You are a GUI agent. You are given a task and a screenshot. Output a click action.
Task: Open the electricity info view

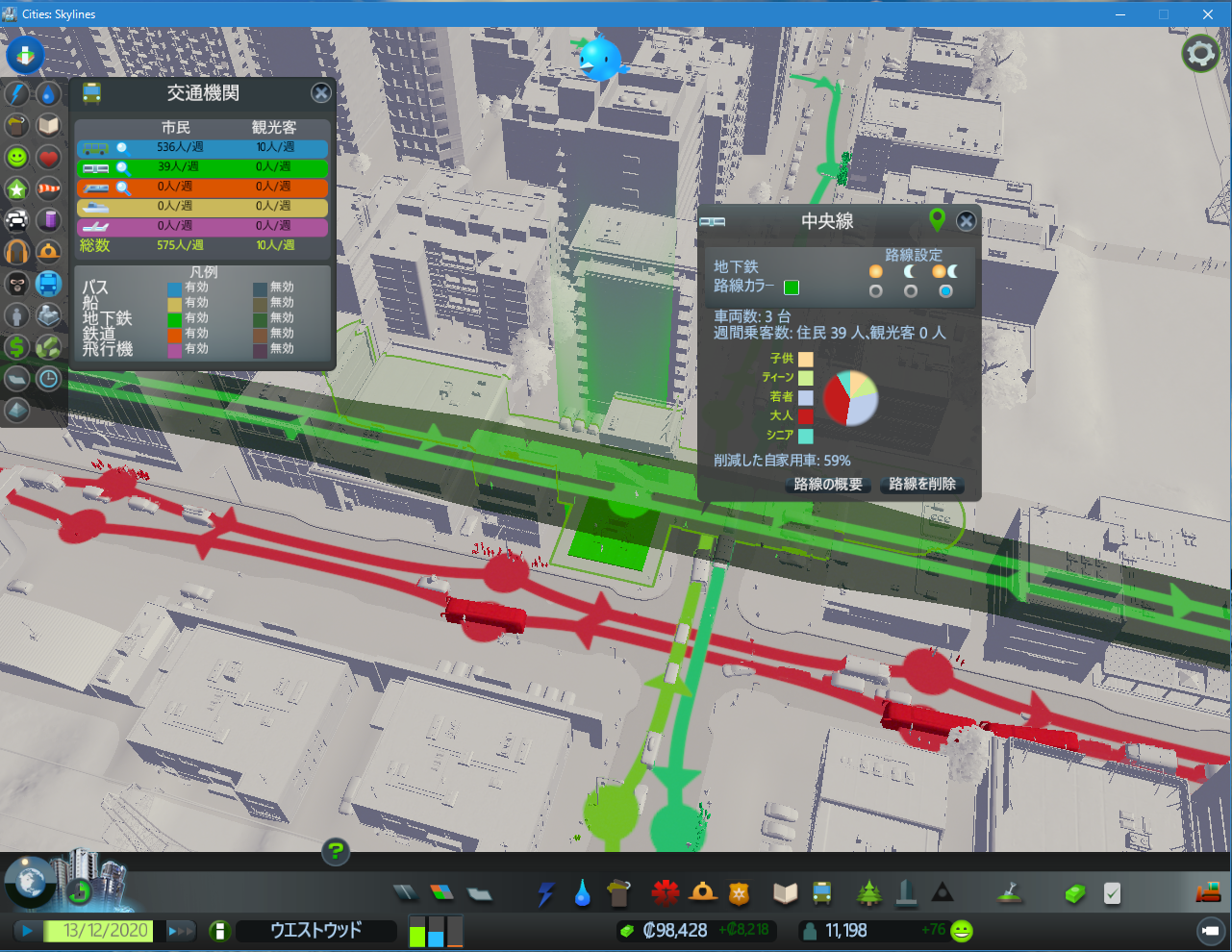17,94
